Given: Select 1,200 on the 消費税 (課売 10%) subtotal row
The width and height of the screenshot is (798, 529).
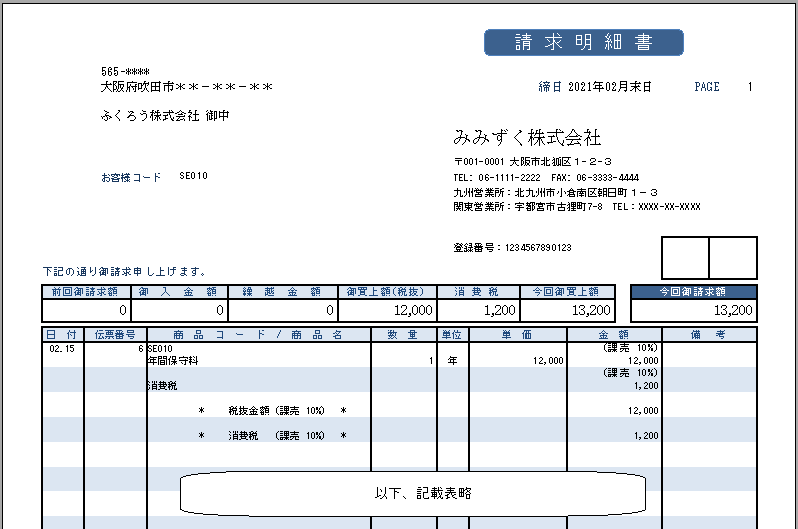Looking at the screenshot, I should pyautogui.click(x=646, y=435).
